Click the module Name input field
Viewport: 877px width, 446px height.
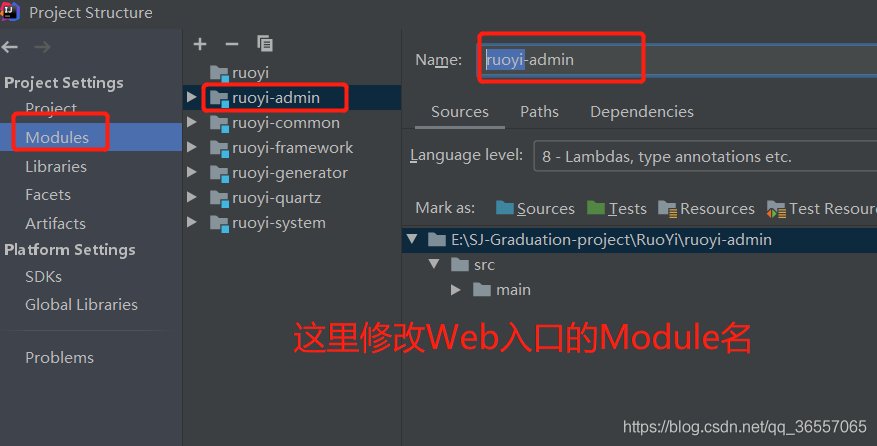[677, 59]
